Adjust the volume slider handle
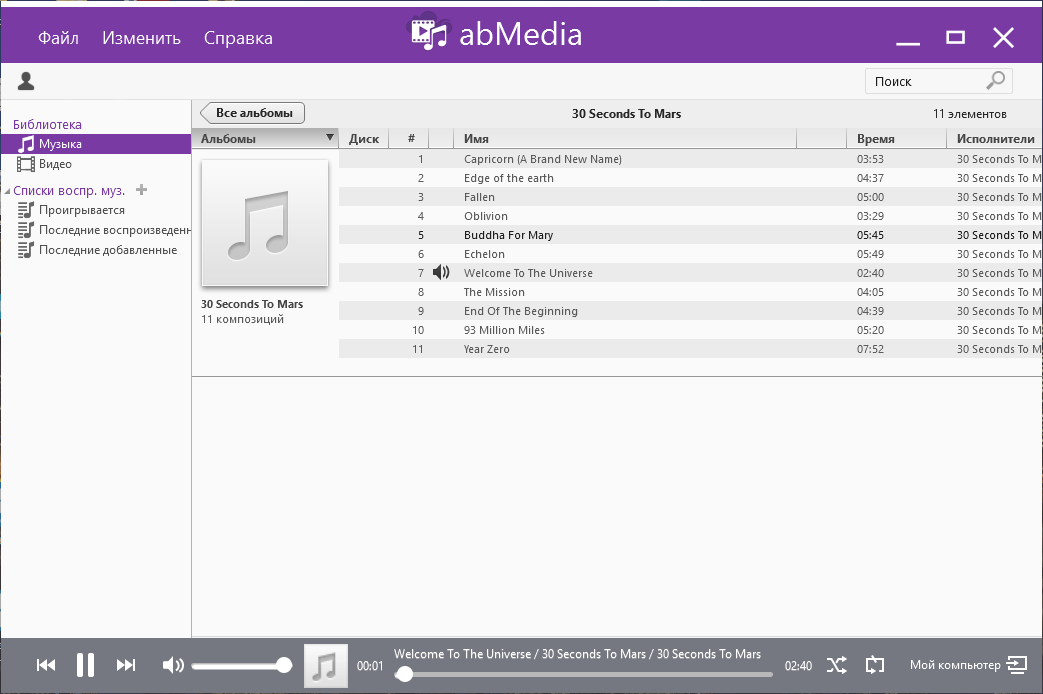1043x694 pixels. click(284, 665)
